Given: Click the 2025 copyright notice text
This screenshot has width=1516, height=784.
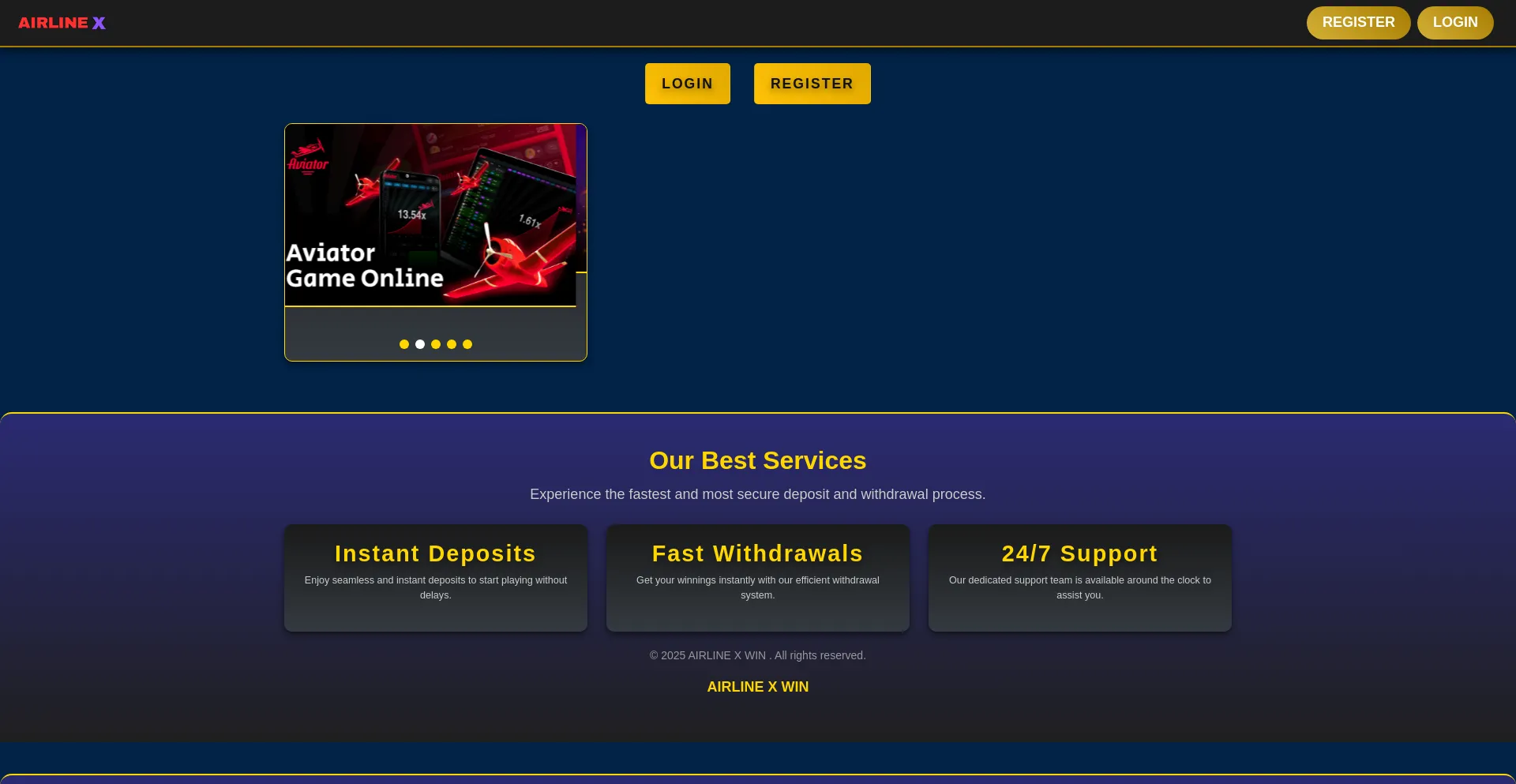Looking at the screenshot, I should coord(757,655).
